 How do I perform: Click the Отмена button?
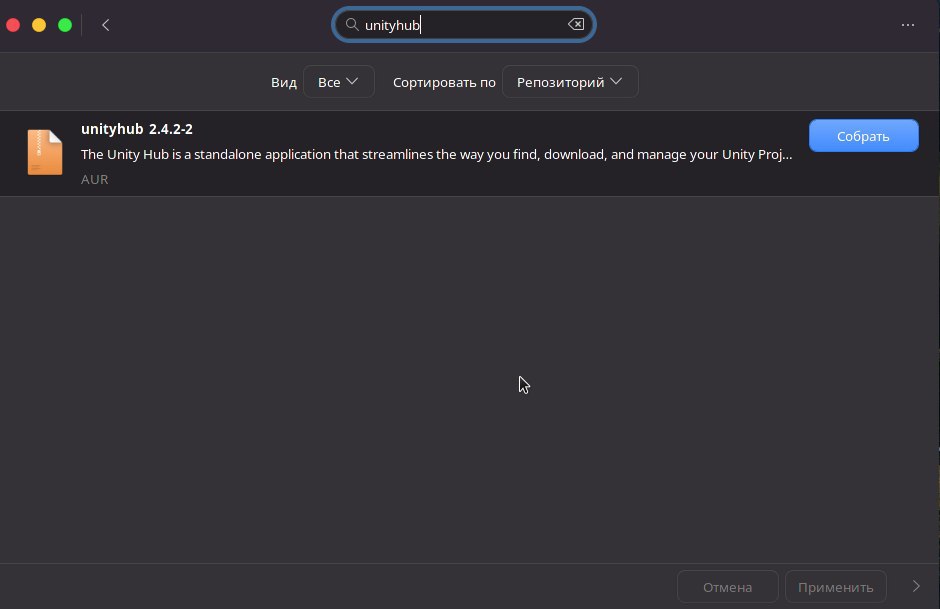click(x=727, y=587)
